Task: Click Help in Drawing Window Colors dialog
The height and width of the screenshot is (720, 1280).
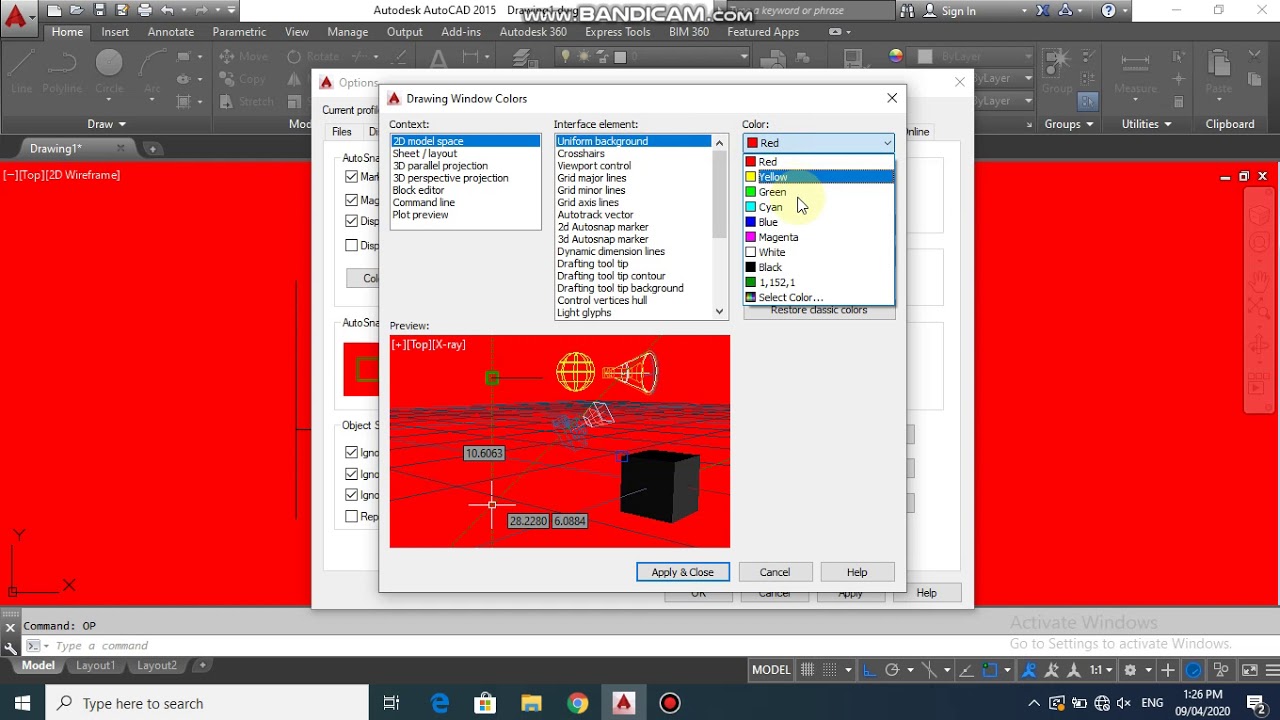Action: click(x=857, y=572)
